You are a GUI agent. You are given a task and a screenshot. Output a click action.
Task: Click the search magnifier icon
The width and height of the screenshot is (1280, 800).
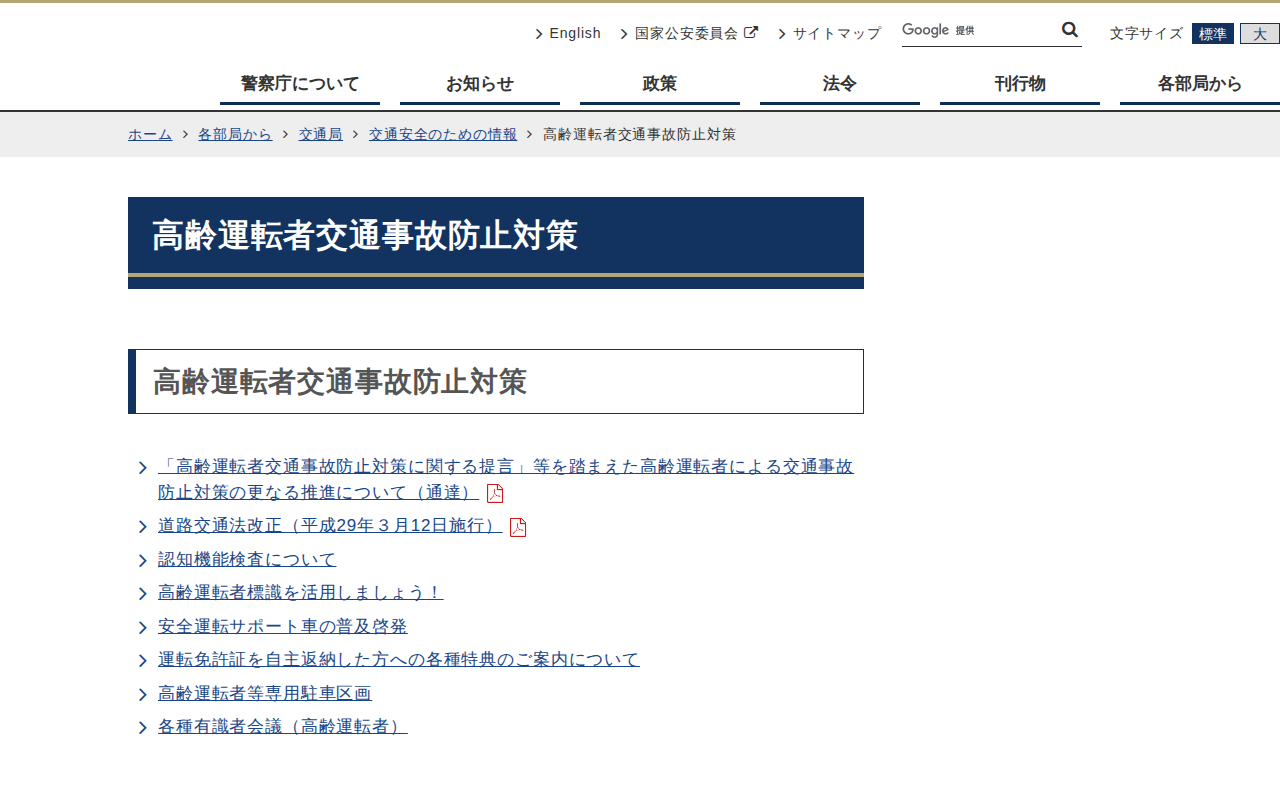tap(1070, 30)
